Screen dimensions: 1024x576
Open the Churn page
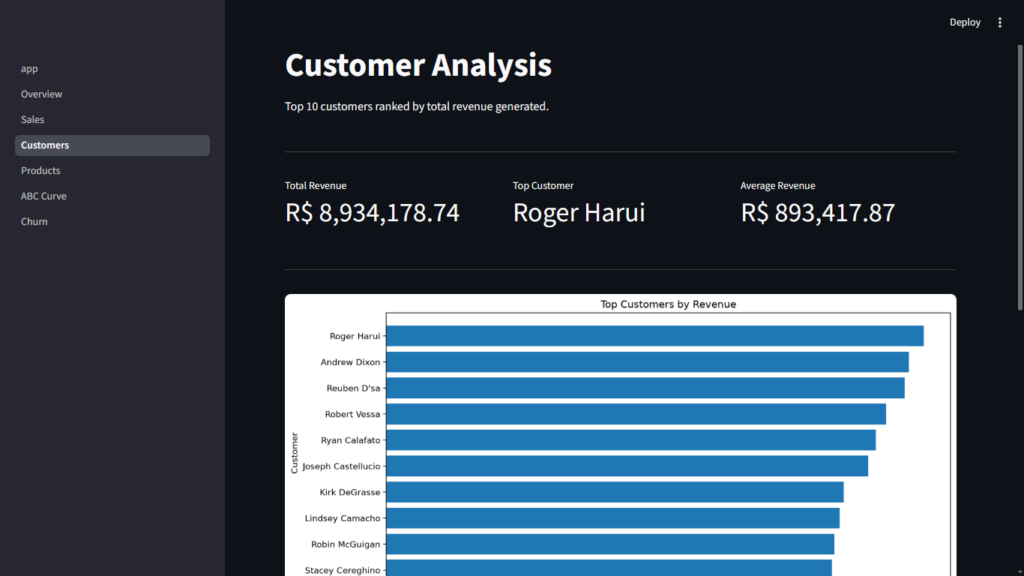(112, 221)
